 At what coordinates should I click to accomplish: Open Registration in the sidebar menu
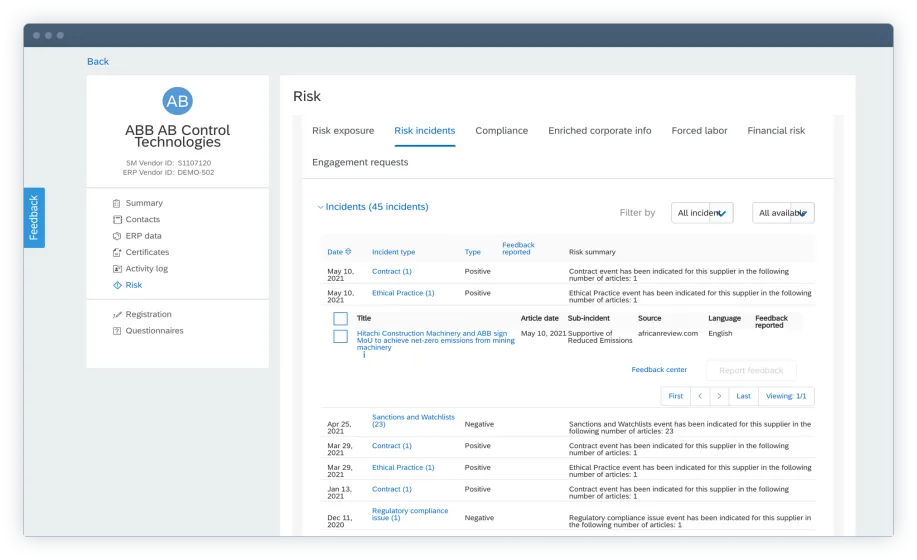click(x=149, y=314)
